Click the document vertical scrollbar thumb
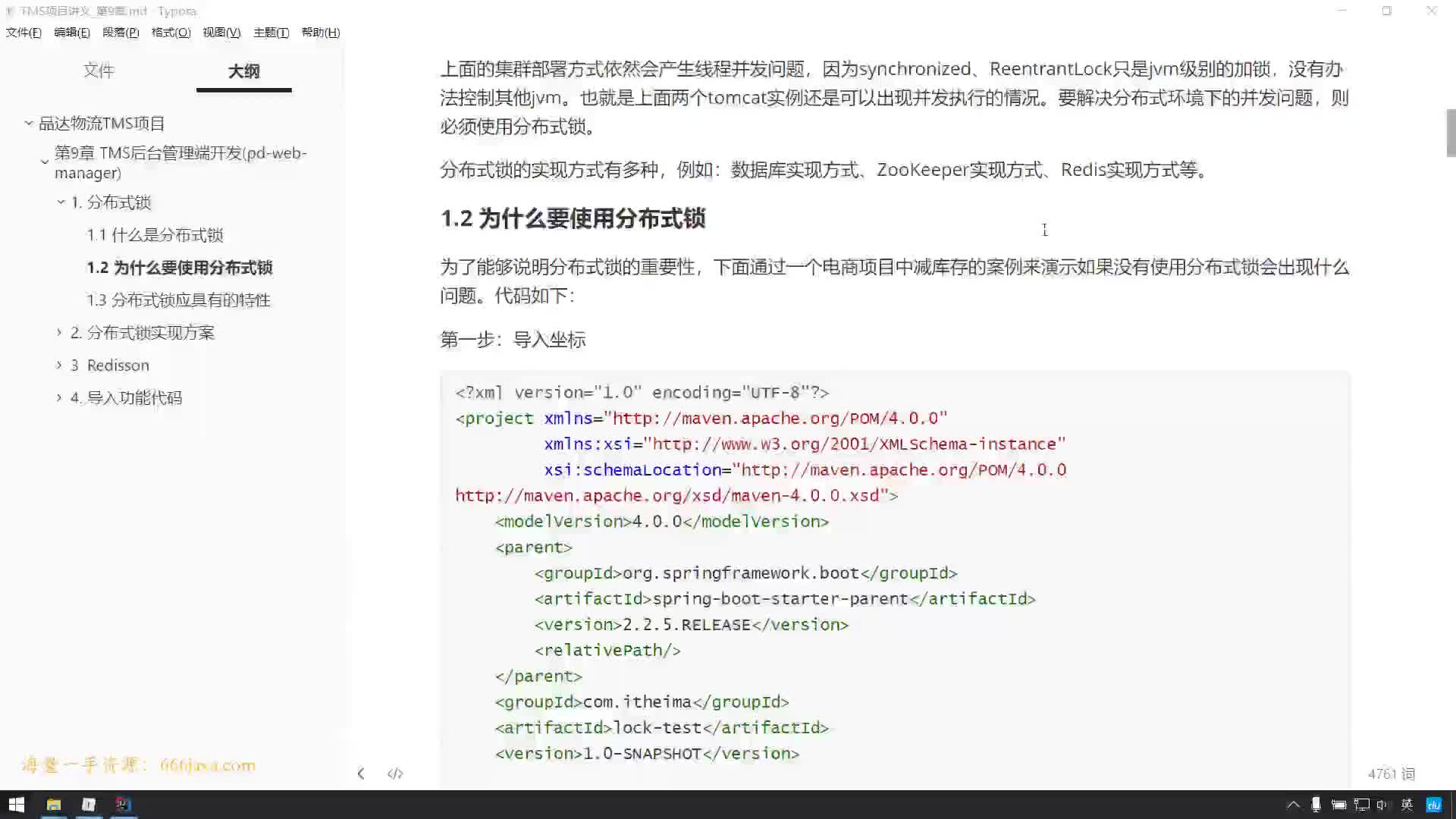The image size is (1456, 819). pos(1451,133)
